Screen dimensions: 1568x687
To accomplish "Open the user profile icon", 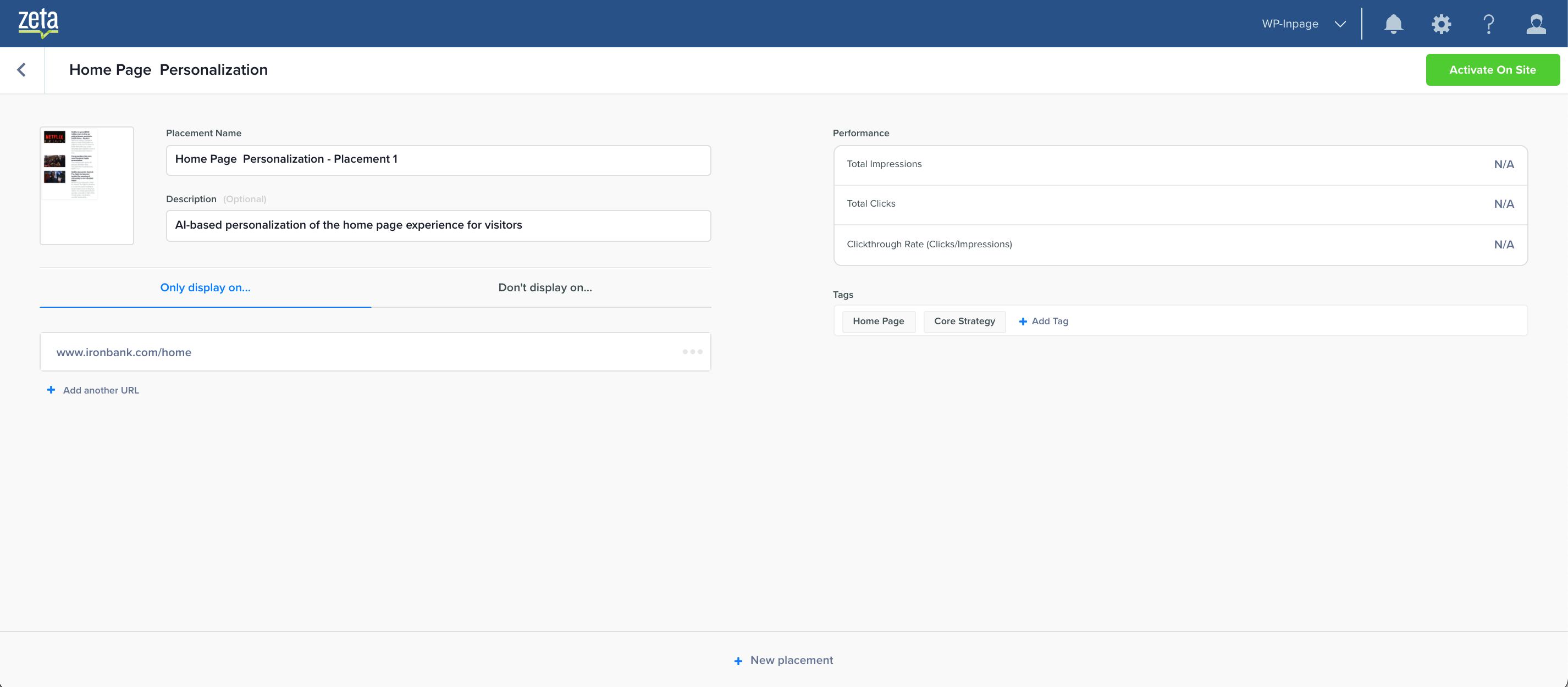I will click(x=1536, y=24).
